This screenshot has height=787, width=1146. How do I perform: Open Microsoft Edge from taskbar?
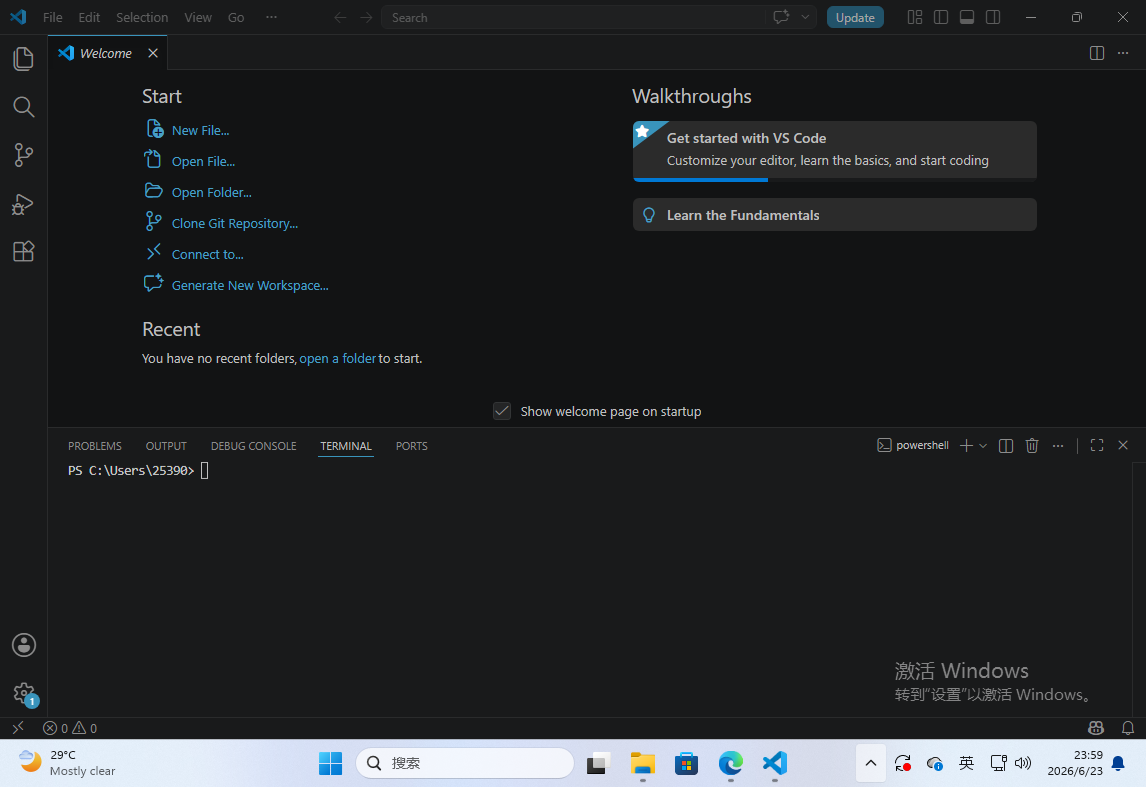click(730, 763)
